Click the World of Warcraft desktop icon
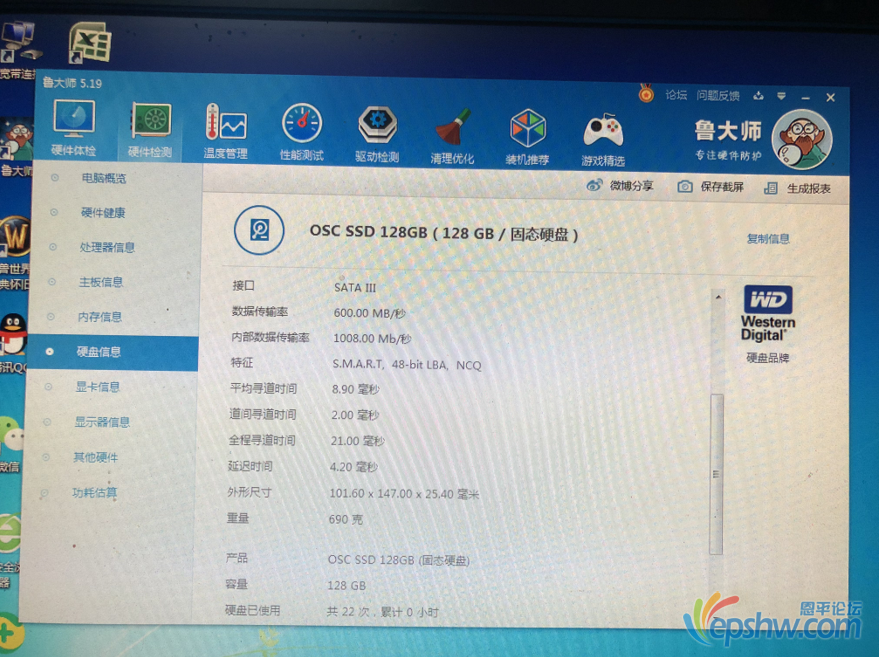Viewport: 879px width, 657px height. click(x=15, y=238)
